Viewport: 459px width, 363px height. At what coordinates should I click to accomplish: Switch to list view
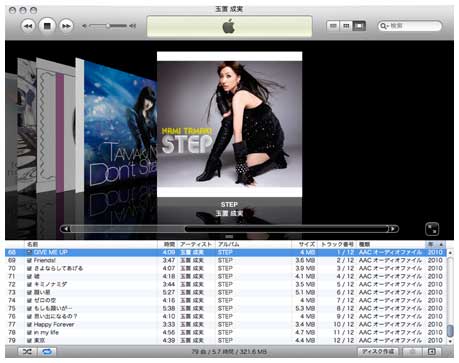(x=333, y=26)
